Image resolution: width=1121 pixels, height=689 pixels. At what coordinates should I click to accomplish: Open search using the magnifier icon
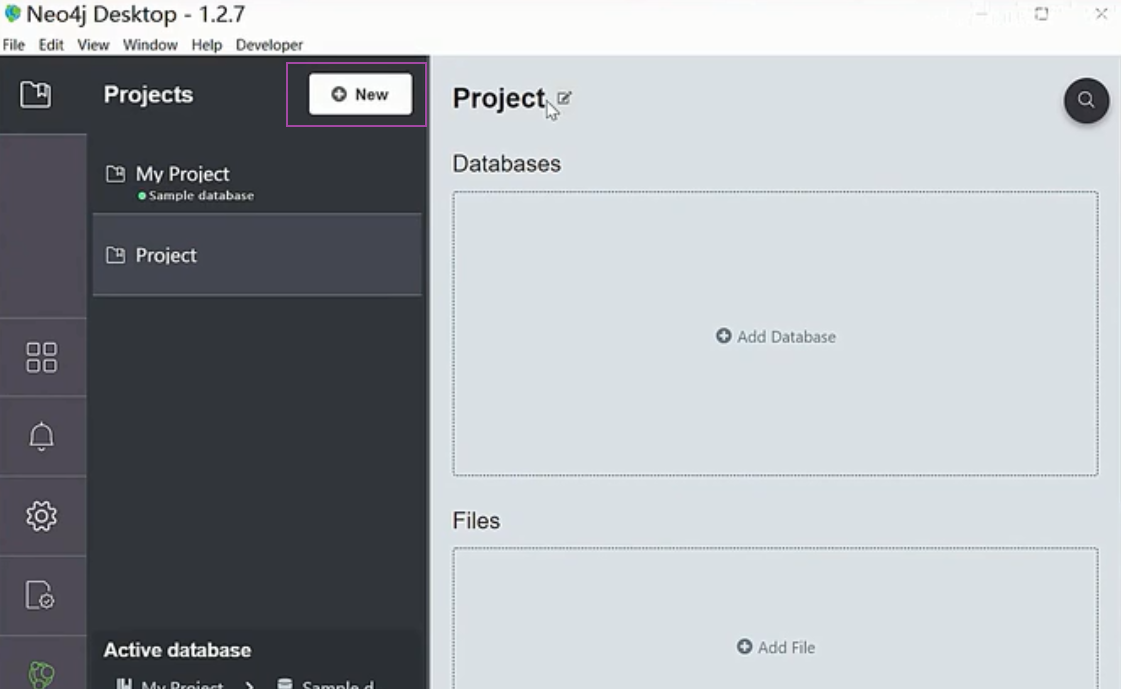(x=1086, y=101)
